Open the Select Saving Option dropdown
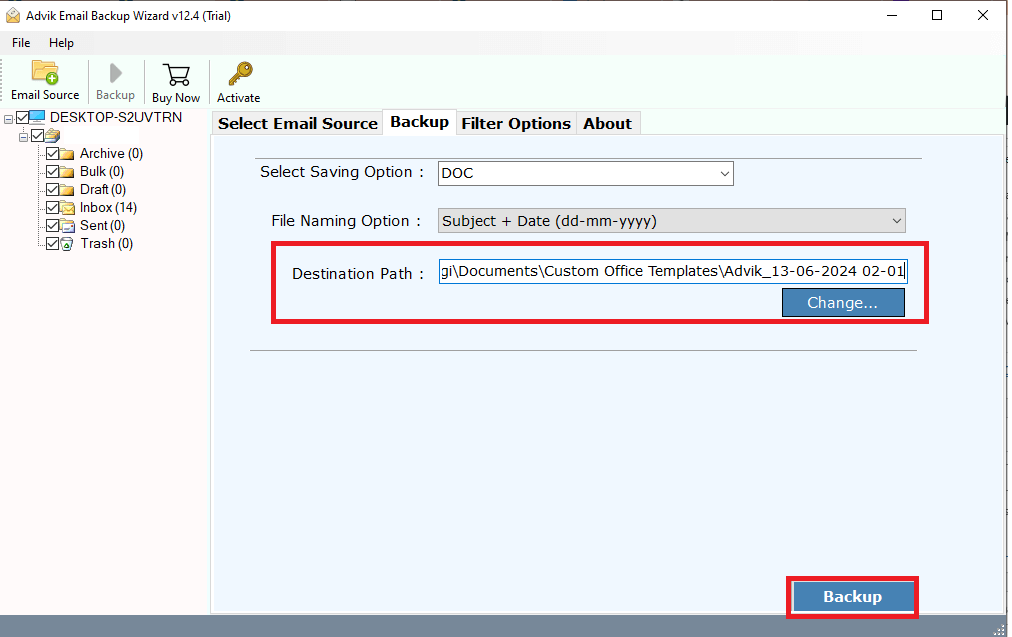Image resolution: width=1012 pixels, height=637 pixels. [585, 173]
